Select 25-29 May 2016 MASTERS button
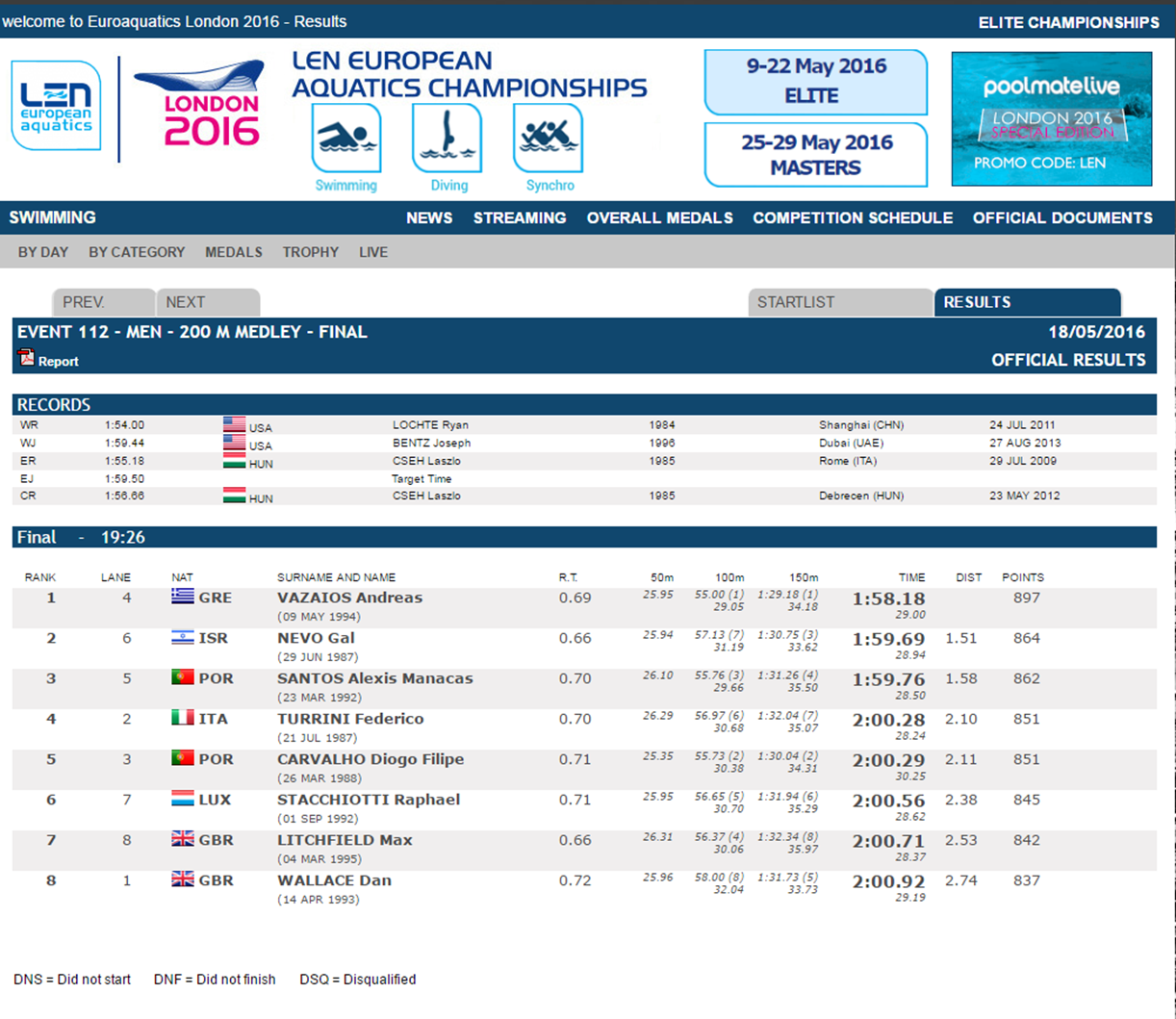The width and height of the screenshot is (1176, 1019). [816, 155]
